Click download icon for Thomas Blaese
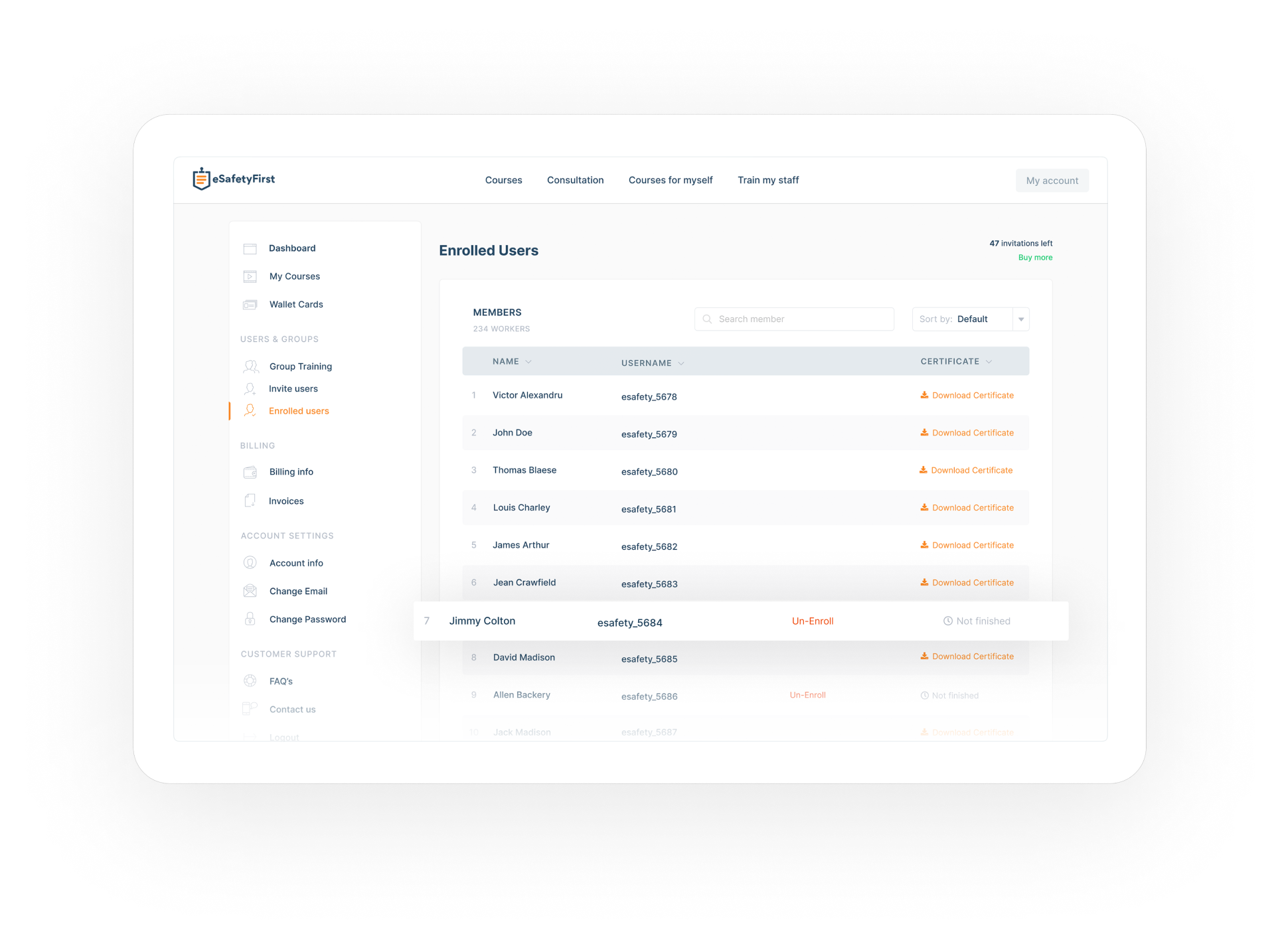This screenshot has height=952, width=1280. click(x=923, y=470)
